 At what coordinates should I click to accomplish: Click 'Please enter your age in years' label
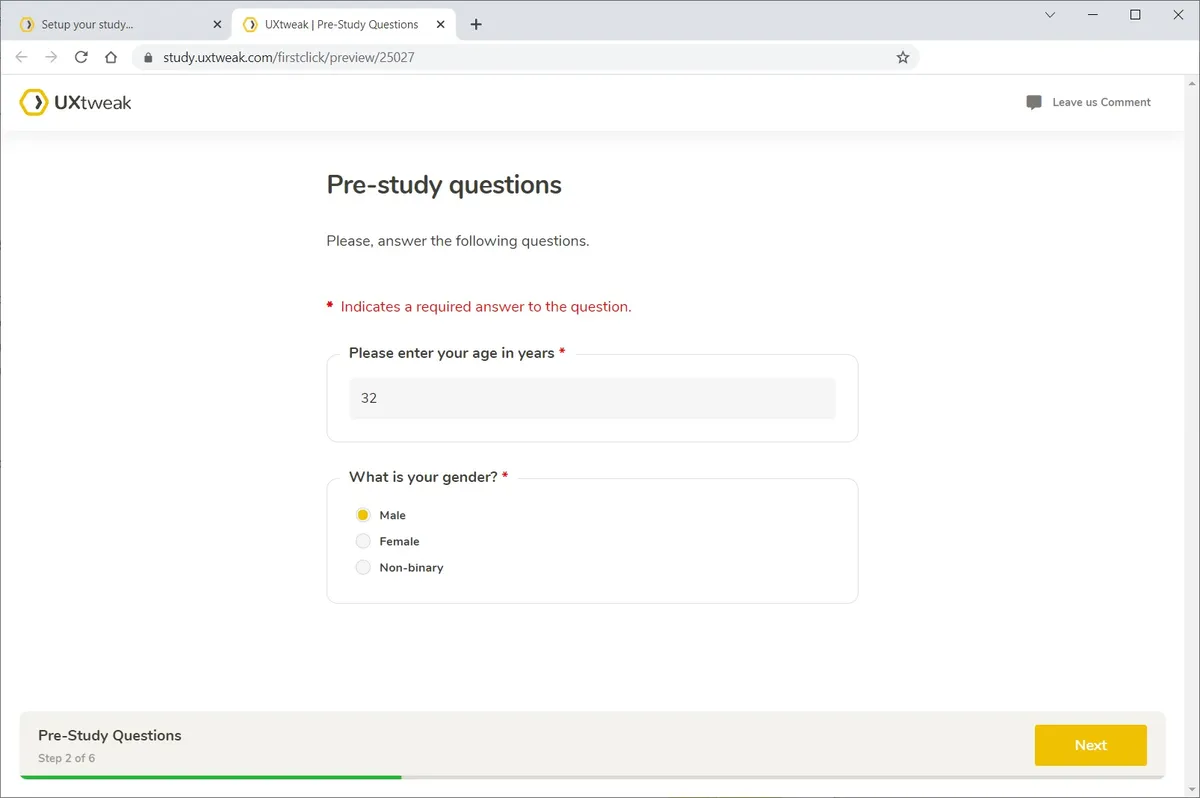tap(452, 353)
